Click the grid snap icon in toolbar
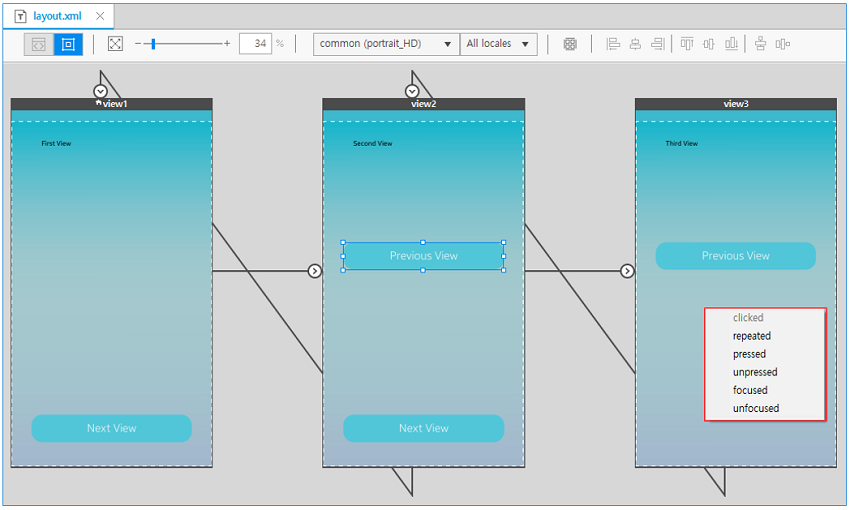The image size is (850, 510). [570, 44]
